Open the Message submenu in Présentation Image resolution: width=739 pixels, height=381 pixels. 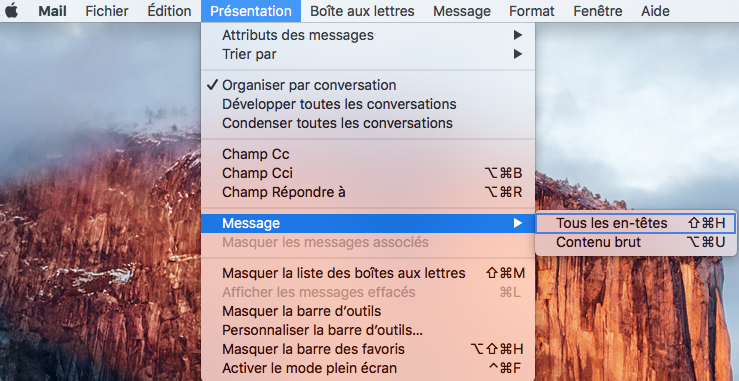(368, 223)
